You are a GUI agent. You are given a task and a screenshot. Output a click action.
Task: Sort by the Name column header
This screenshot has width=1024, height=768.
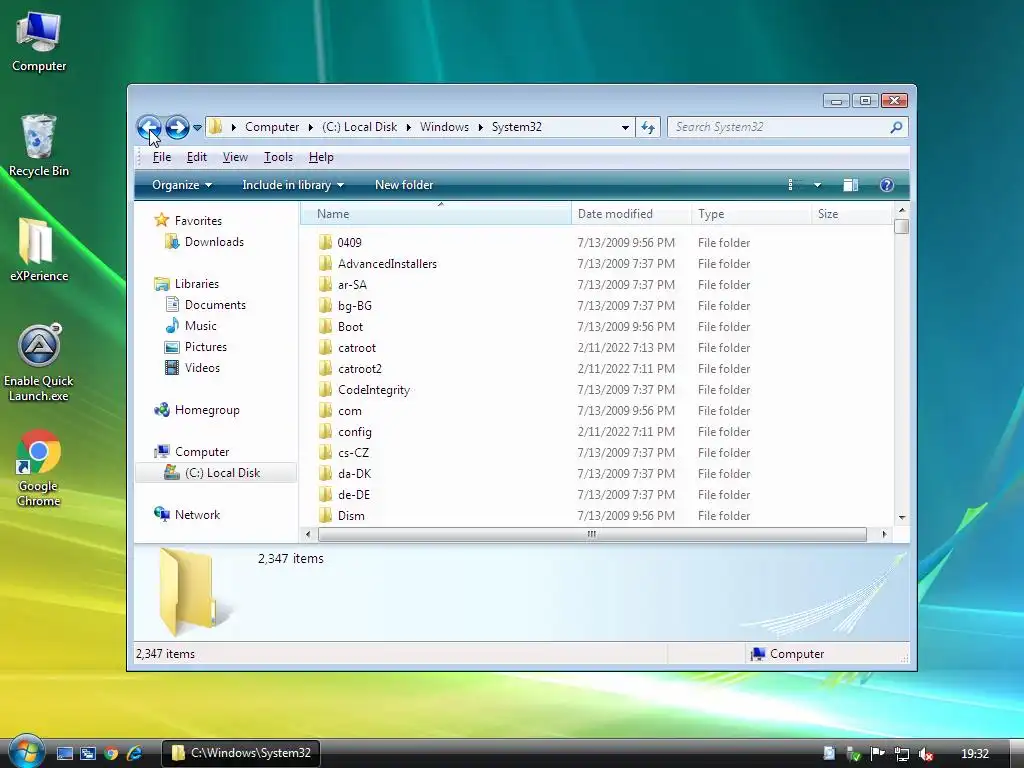tap(436, 214)
